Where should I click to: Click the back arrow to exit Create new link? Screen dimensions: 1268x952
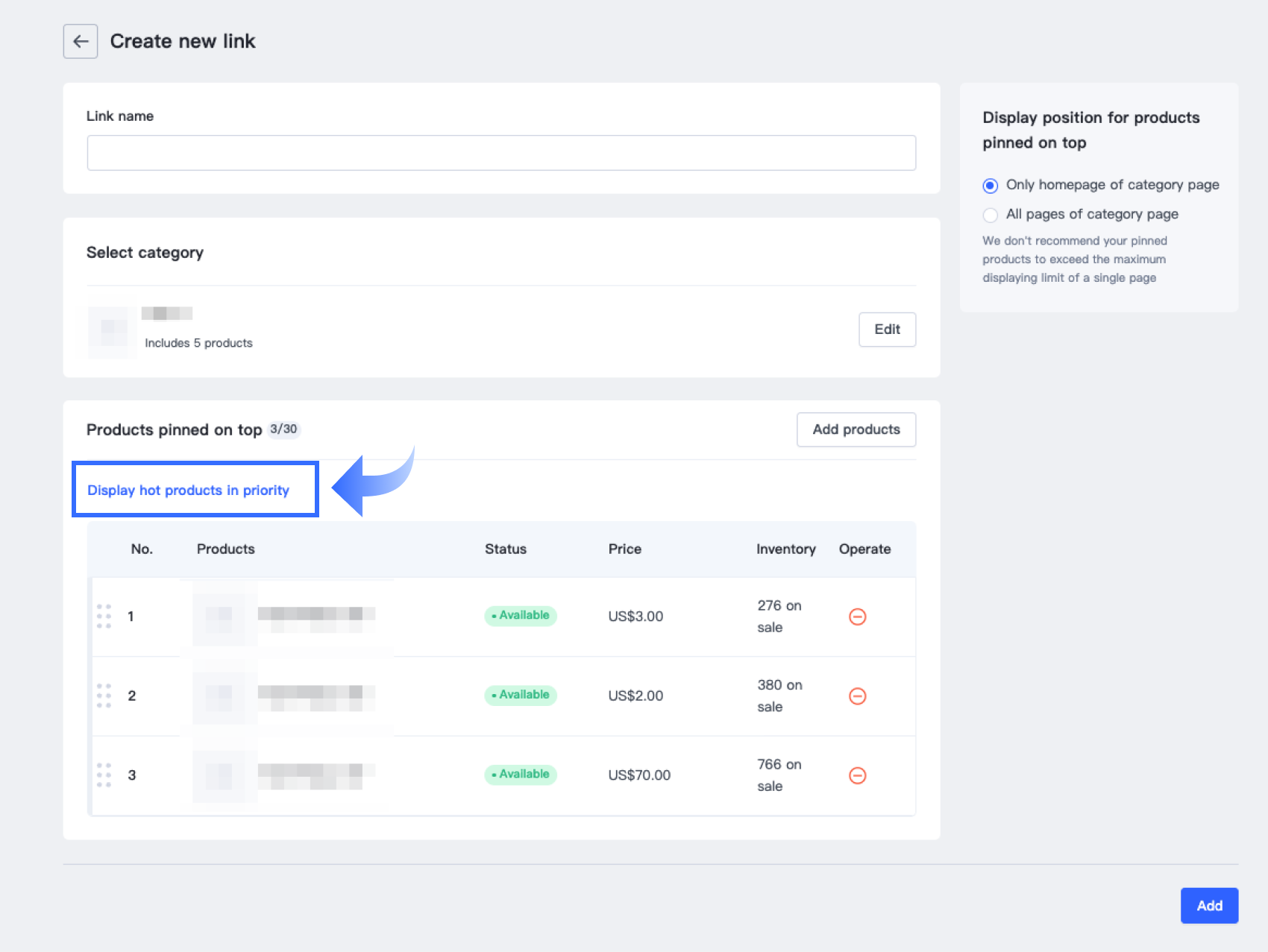tap(80, 41)
